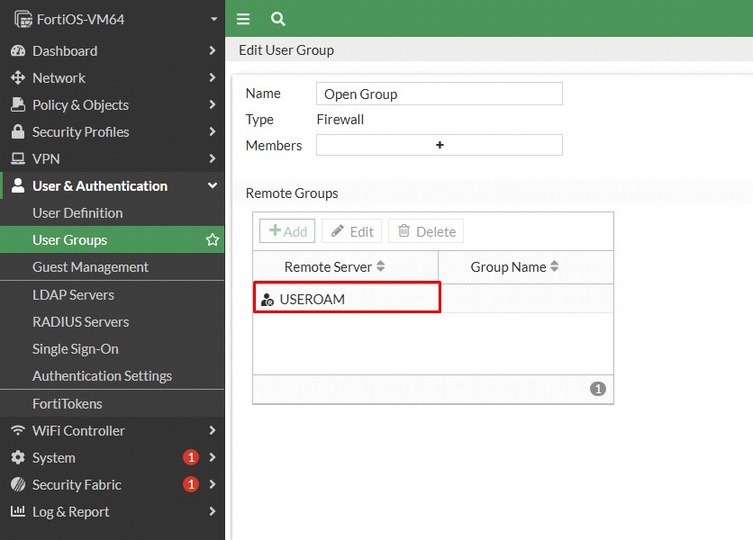
Task: Toggle the User Groups favorite star
Action: coord(212,240)
